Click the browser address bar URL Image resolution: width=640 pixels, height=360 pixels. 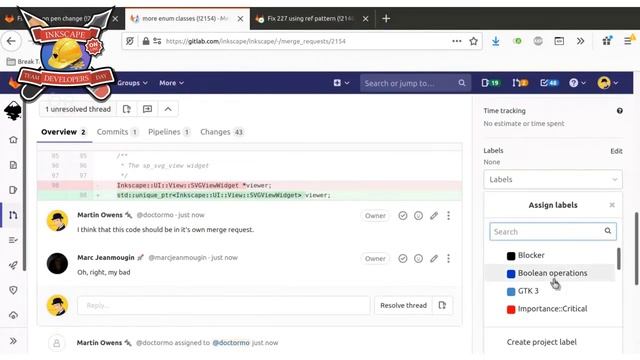(256, 41)
